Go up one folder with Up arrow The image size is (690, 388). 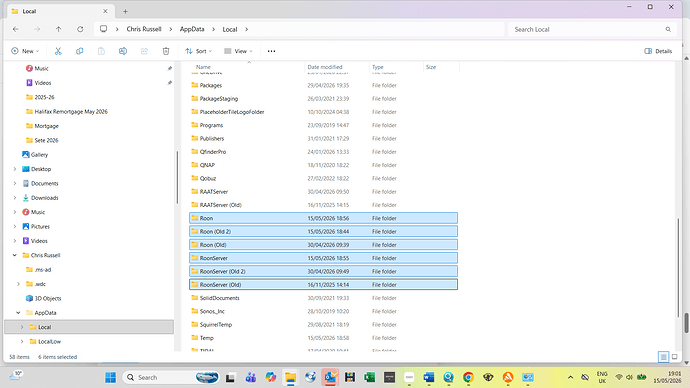click(x=59, y=29)
